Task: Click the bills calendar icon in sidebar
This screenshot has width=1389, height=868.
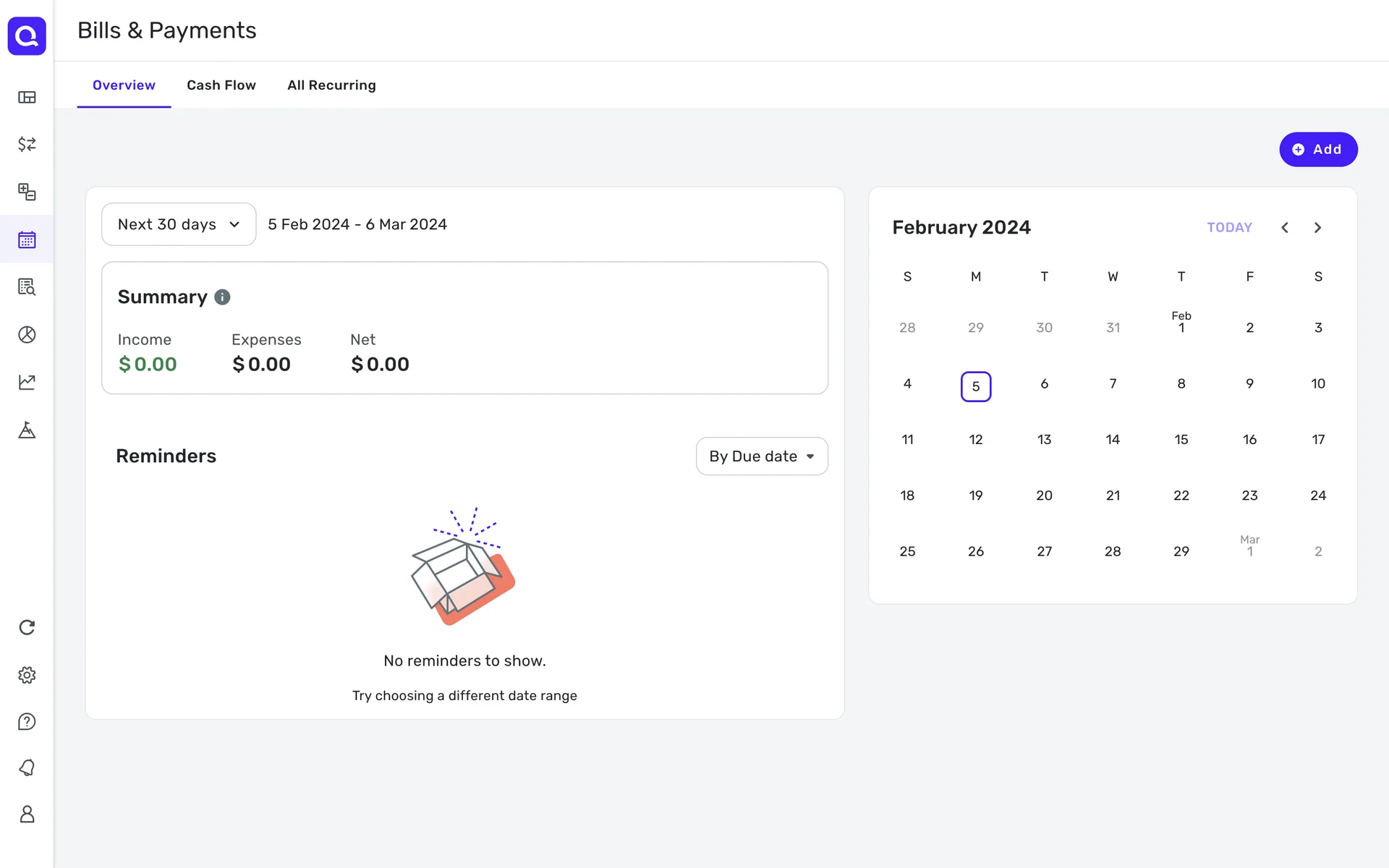Action: click(x=27, y=239)
